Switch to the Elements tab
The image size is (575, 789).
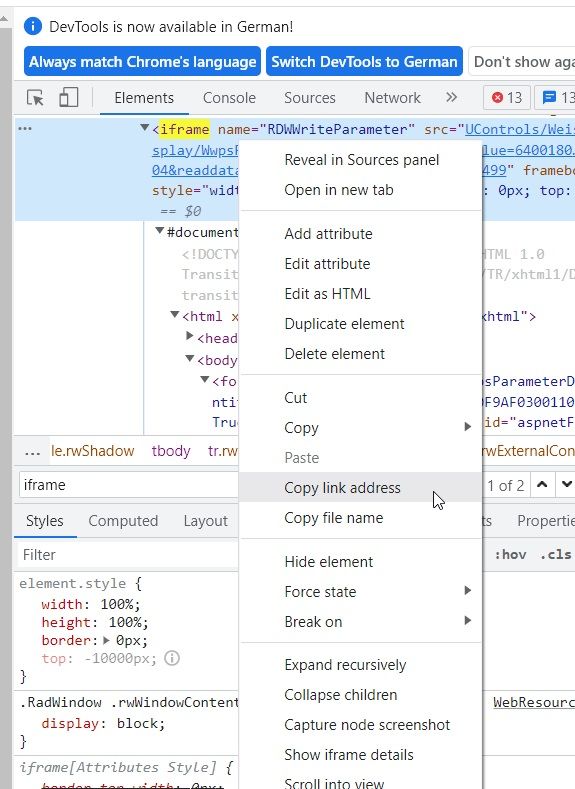coord(144,98)
